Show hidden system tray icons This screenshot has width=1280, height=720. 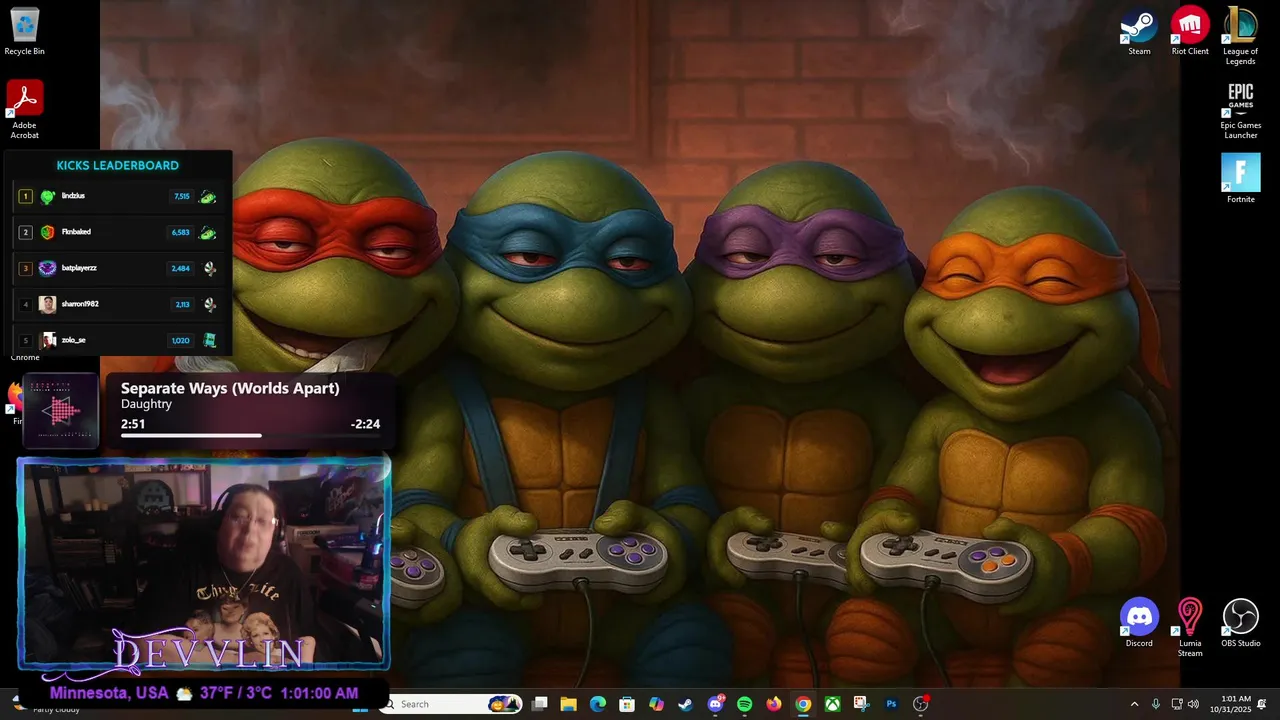click(x=1134, y=704)
